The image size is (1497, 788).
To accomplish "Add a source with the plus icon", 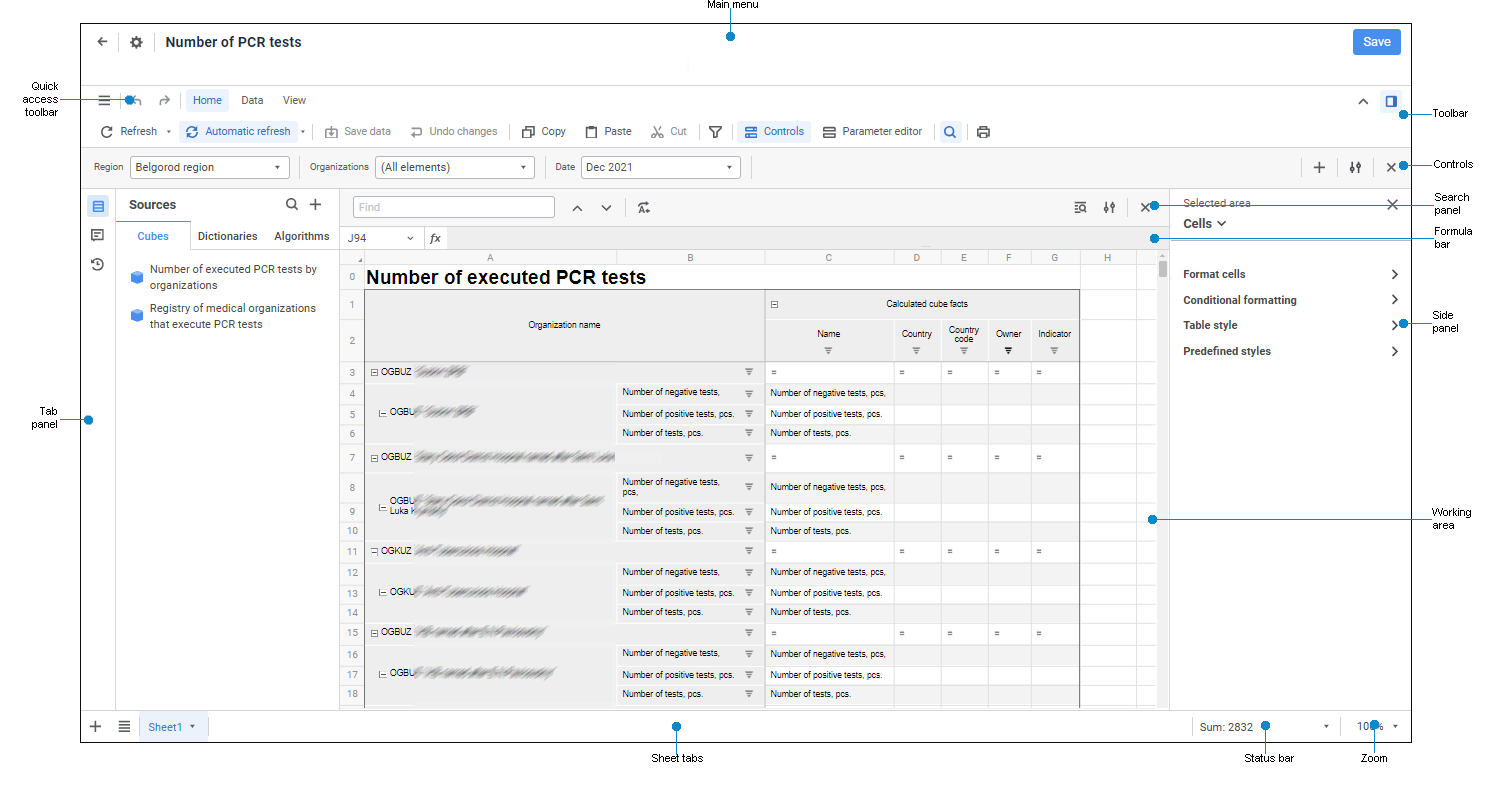I will (315, 204).
